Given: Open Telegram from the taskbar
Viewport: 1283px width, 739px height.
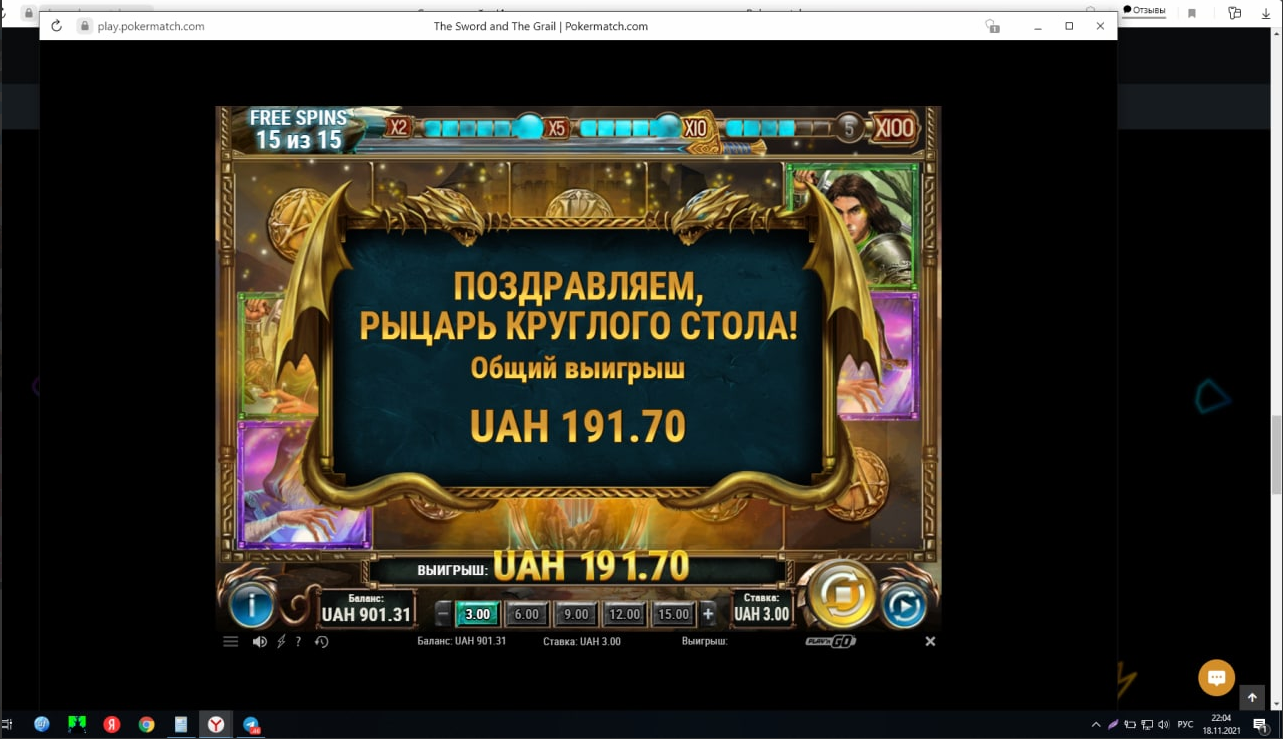Looking at the screenshot, I should (251, 725).
